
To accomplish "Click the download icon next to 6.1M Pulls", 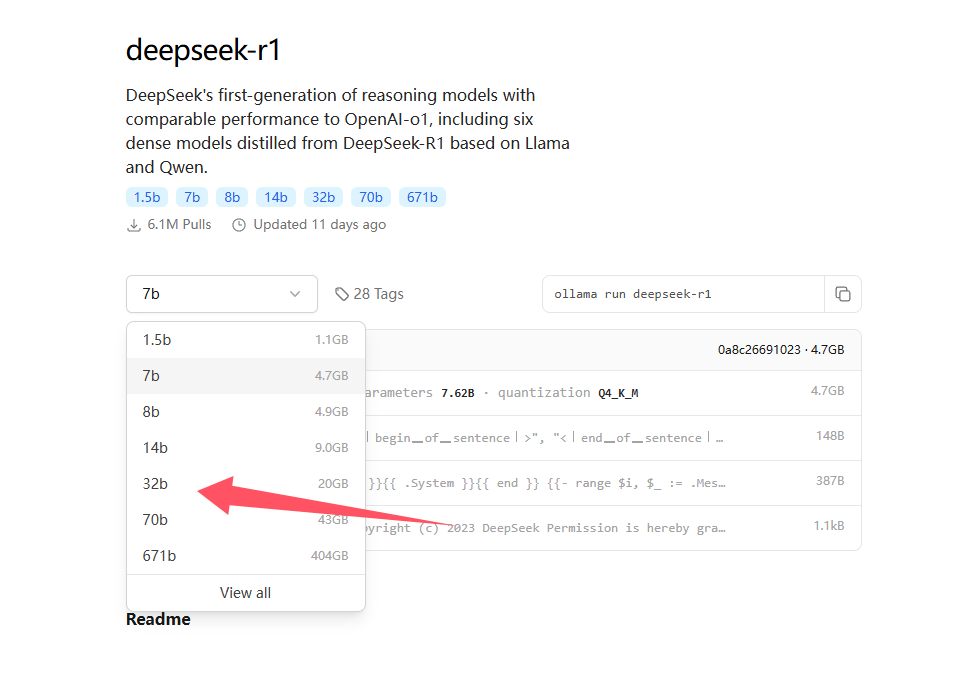I will pos(134,225).
